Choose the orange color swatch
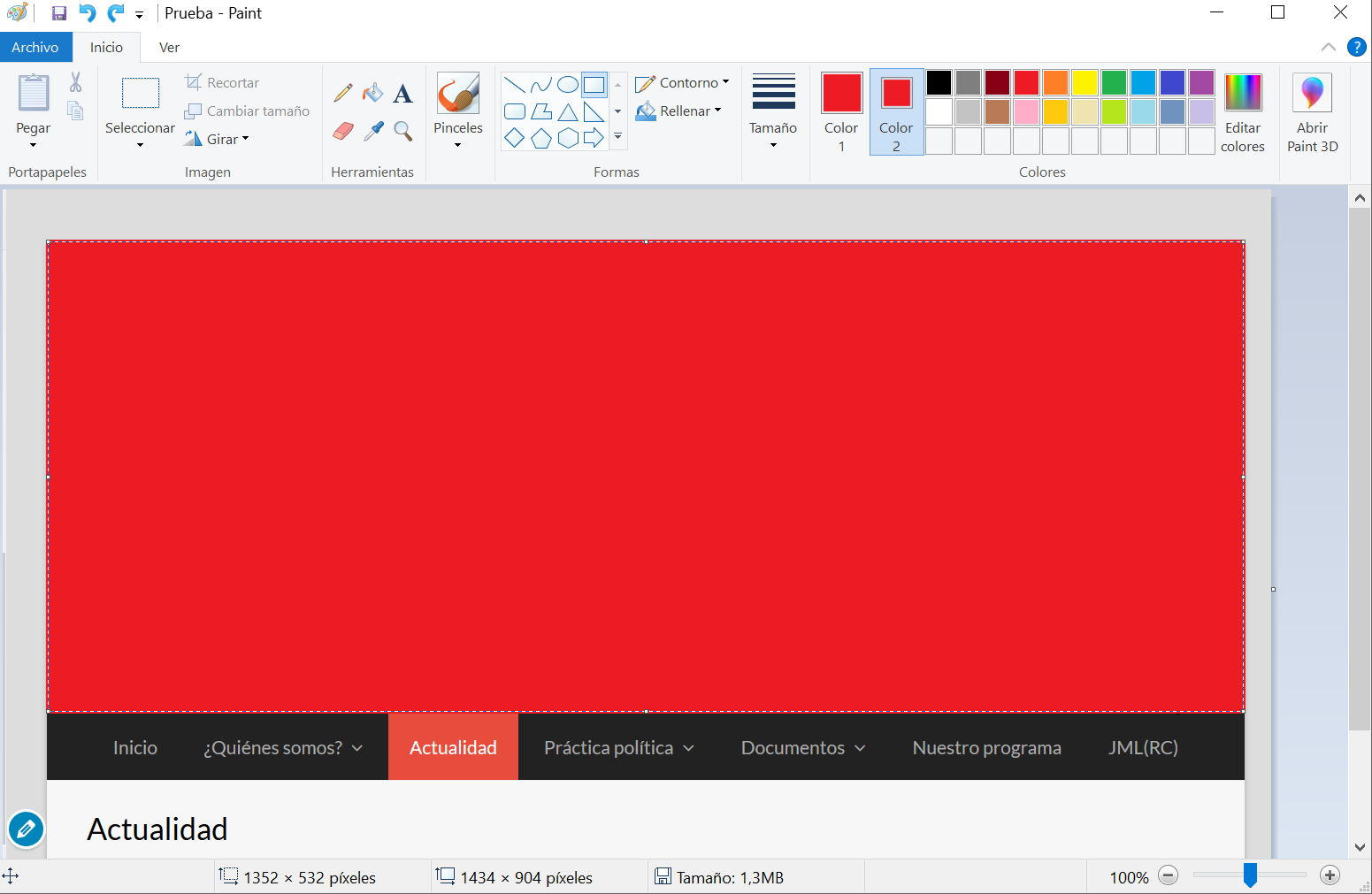1372x894 pixels. click(1056, 82)
